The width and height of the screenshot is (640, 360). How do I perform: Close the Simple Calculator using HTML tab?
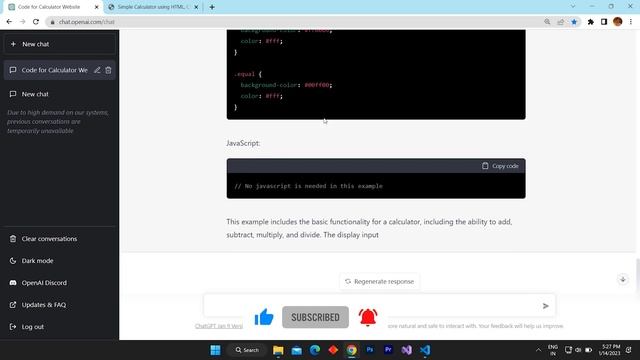click(x=196, y=7)
